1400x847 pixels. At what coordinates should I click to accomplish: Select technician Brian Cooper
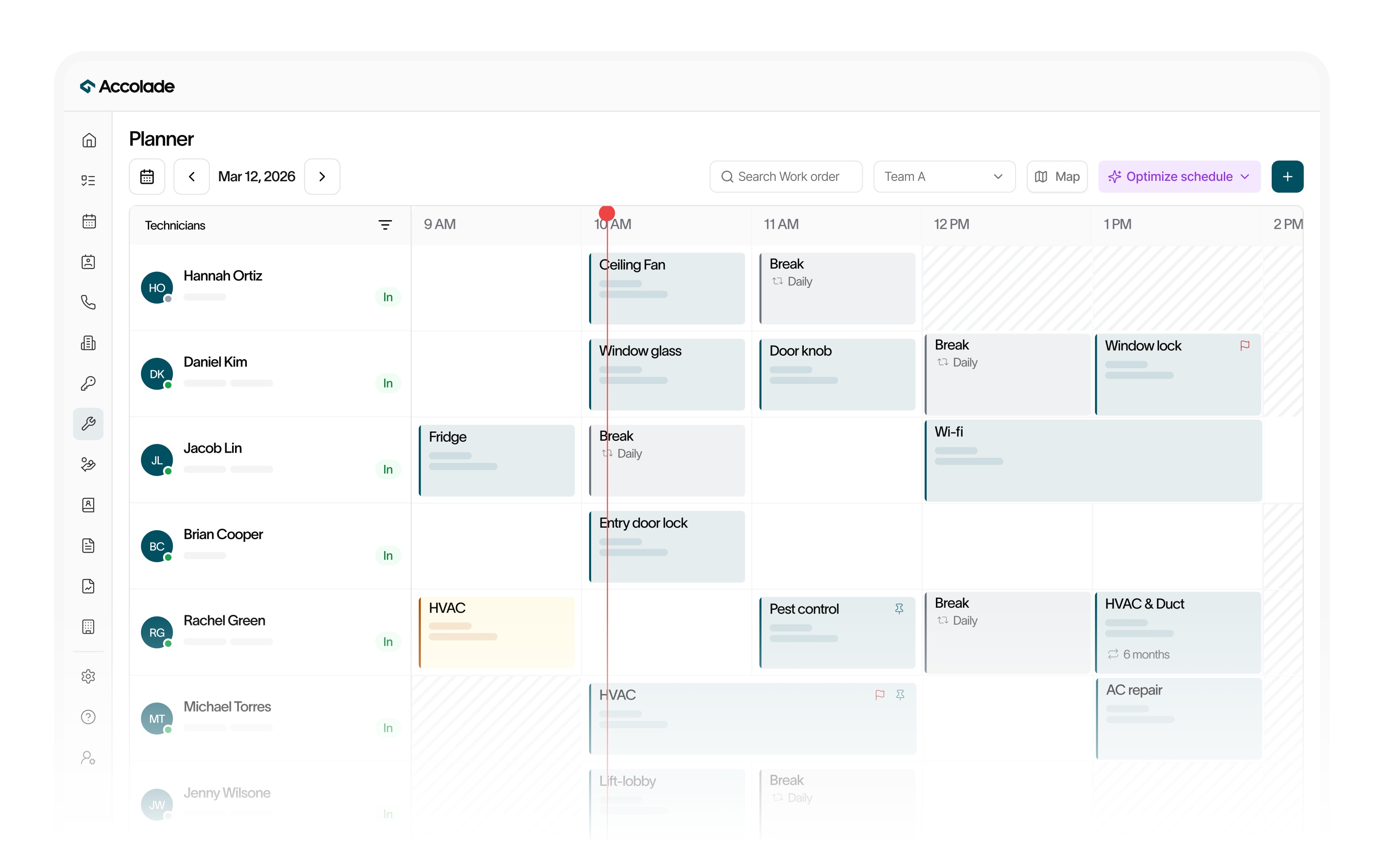(271, 546)
